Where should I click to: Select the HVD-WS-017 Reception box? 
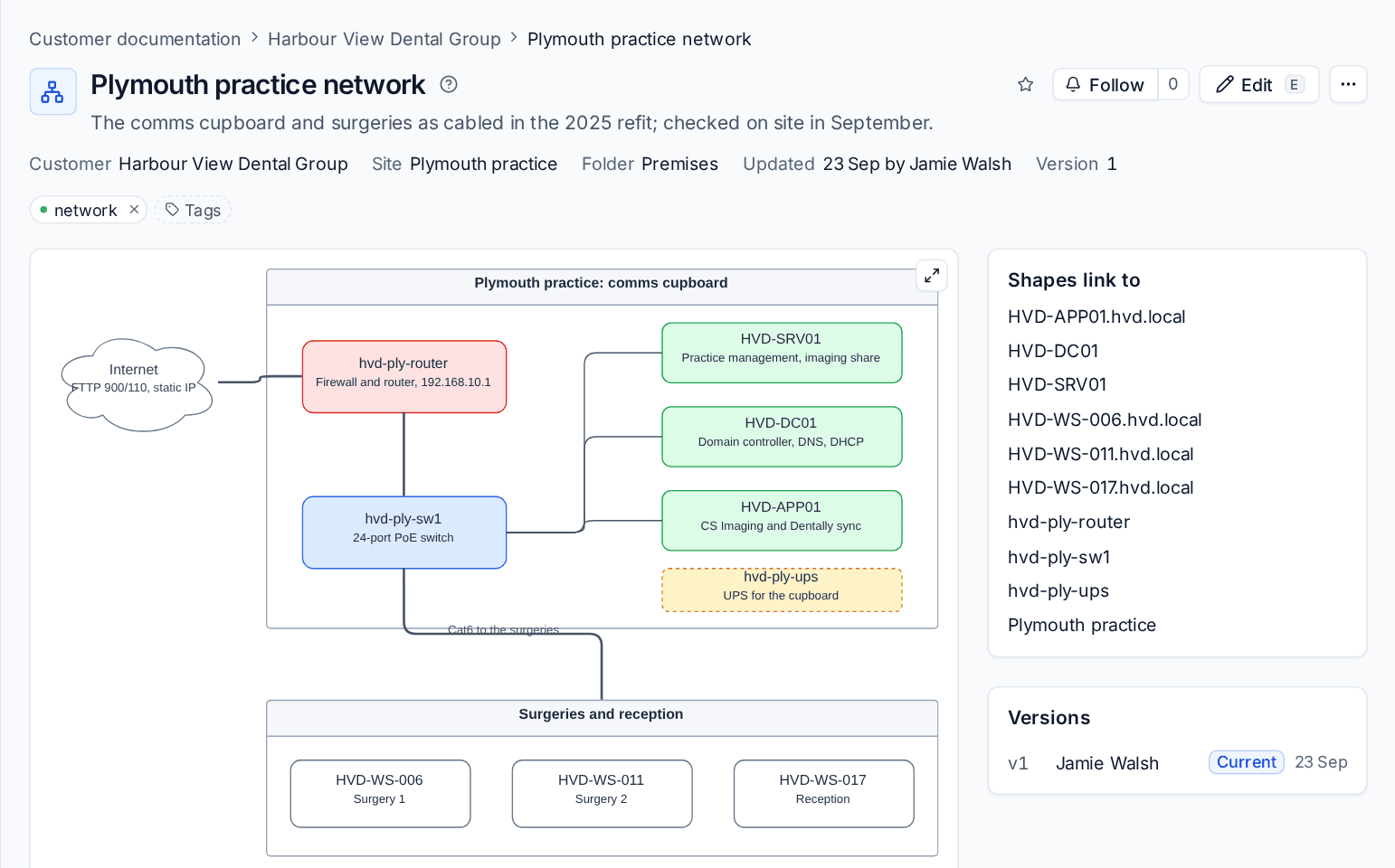[x=823, y=794]
